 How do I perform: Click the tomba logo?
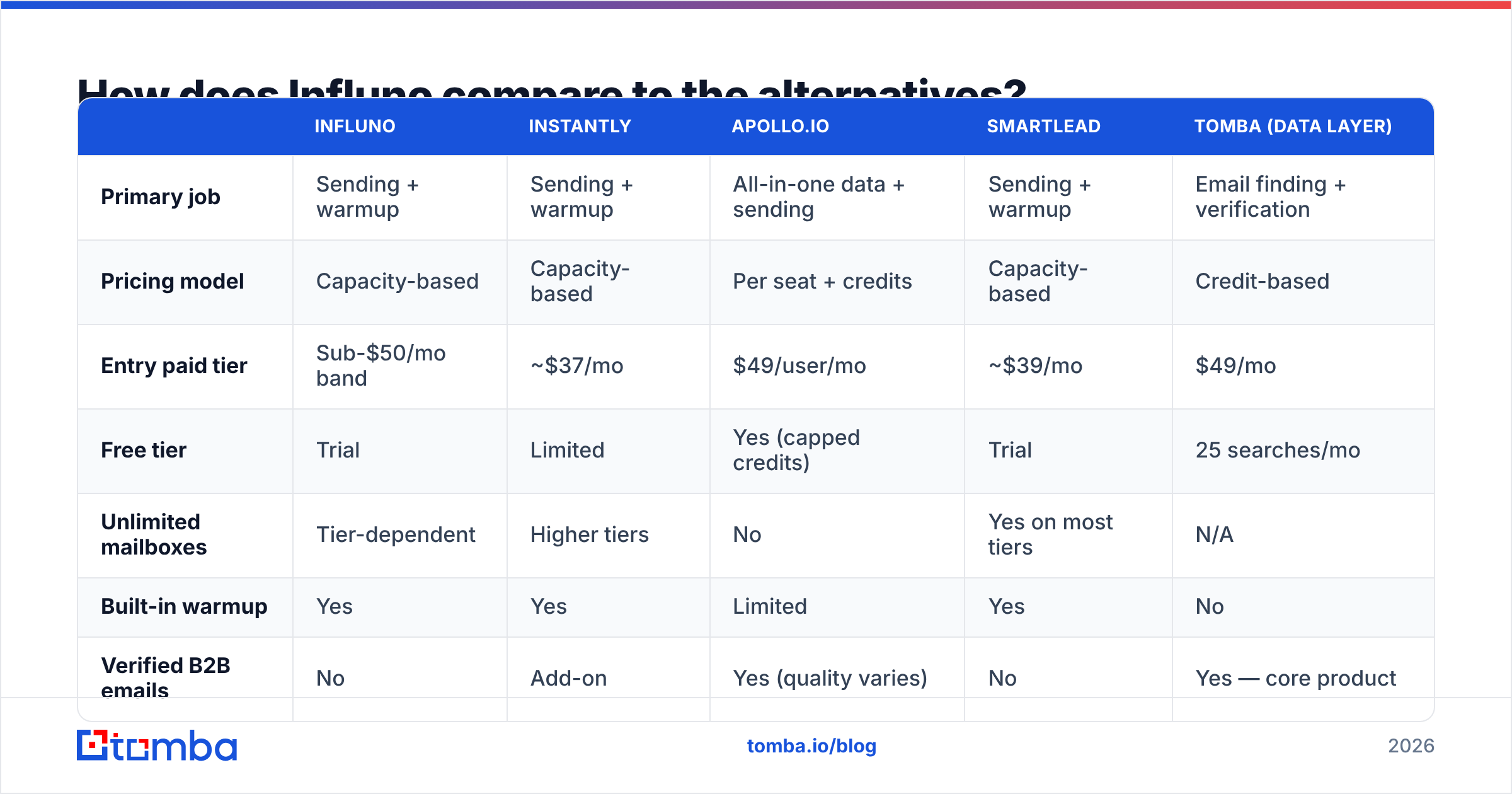[157, 745]
